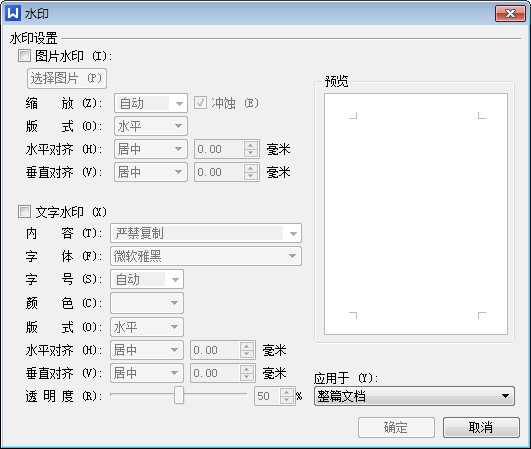Open the 缩放 dropdown set to 自动

151,103
